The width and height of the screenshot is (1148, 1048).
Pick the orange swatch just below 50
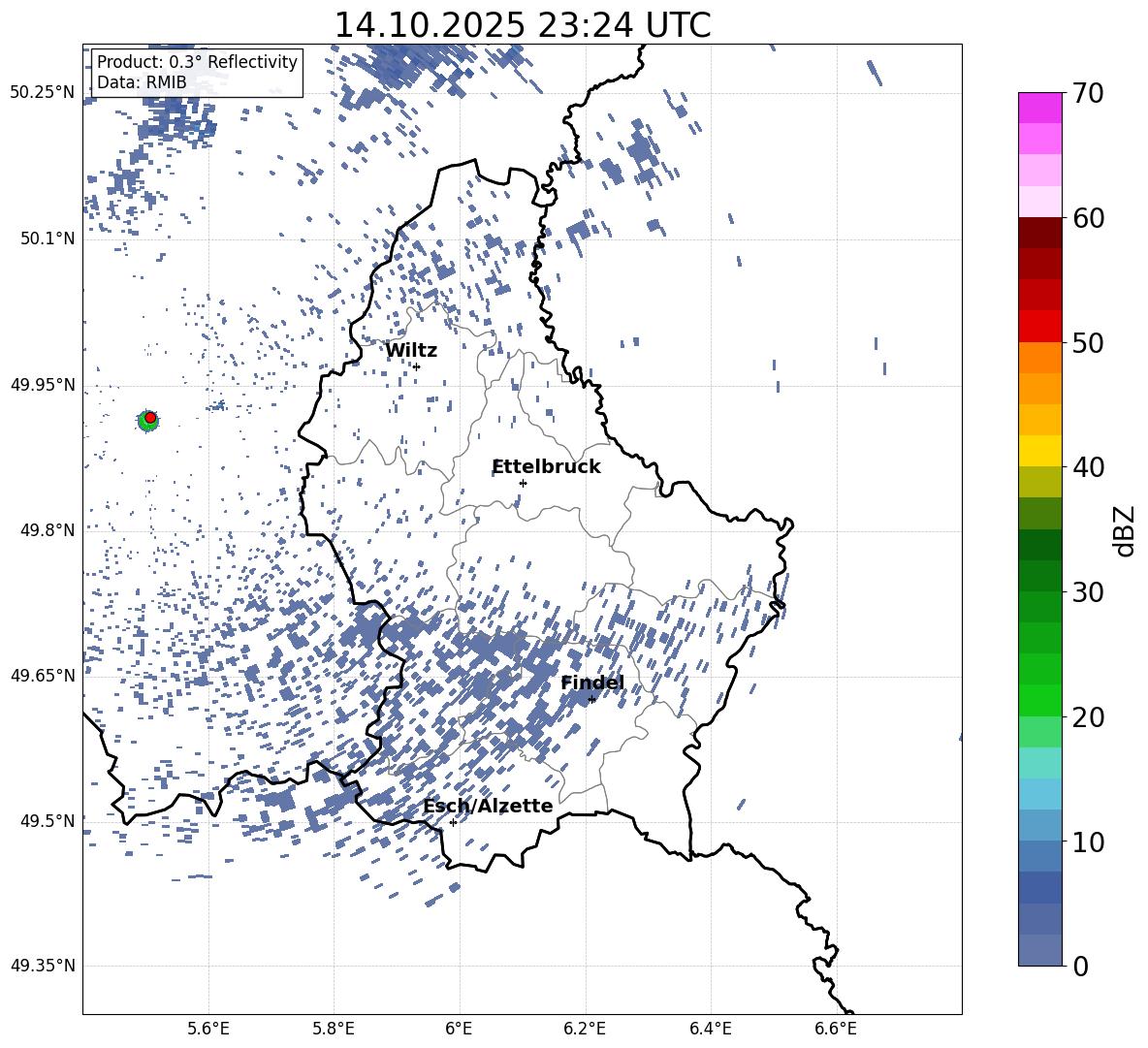(1039, 358)
